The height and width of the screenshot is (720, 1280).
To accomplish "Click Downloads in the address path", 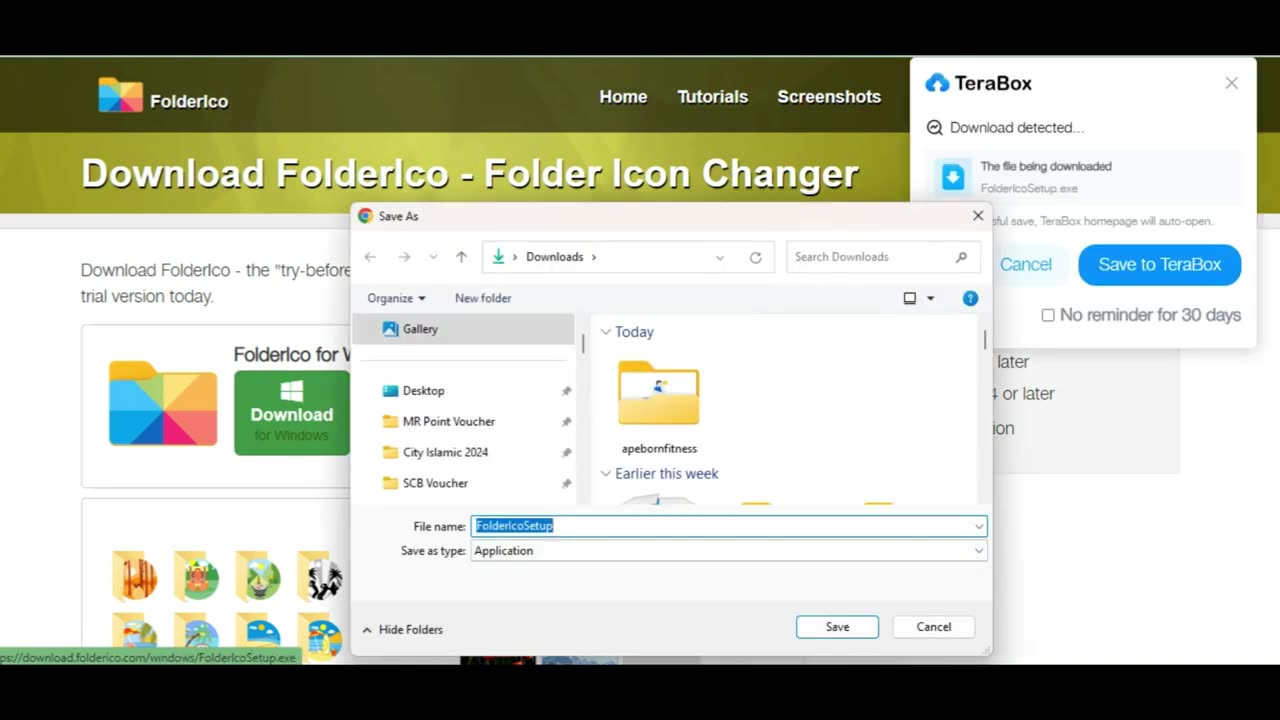I will pyautogui.click(x=555, y=257).
